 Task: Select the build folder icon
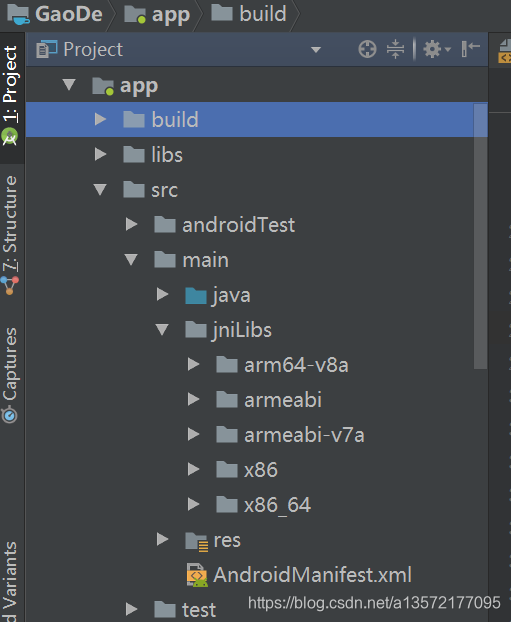pos(134,119)
